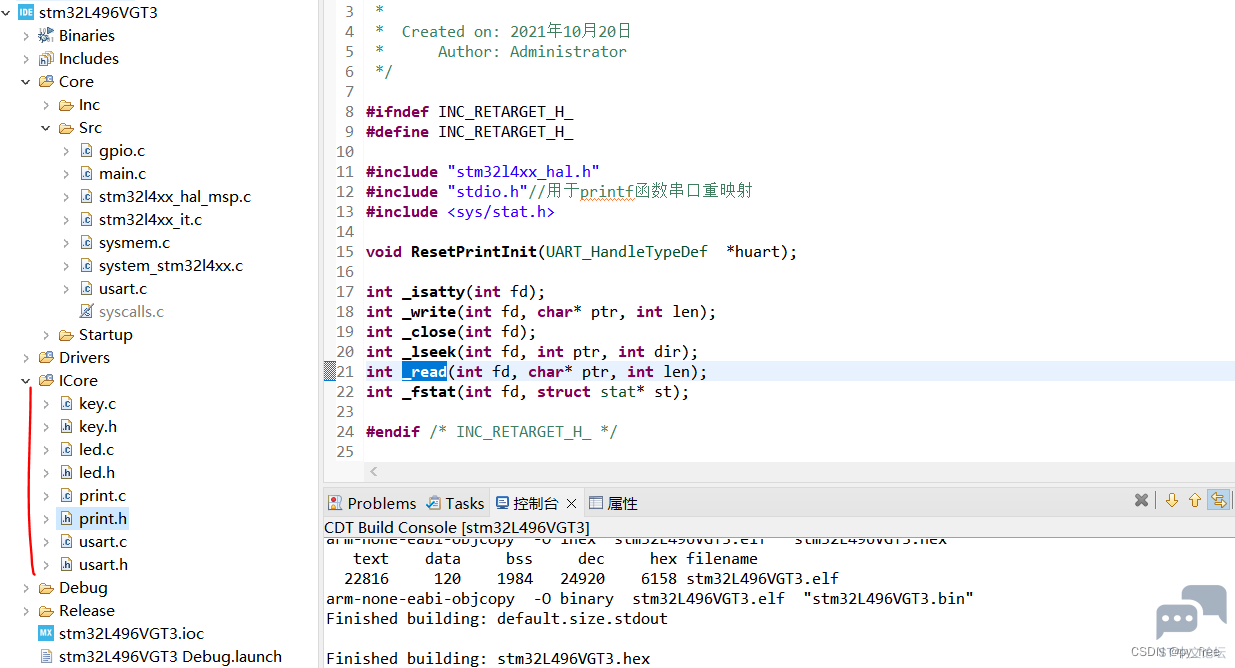Collapse the stm32L496VGT3 project root
The image size is (1235, 668).
7,13
